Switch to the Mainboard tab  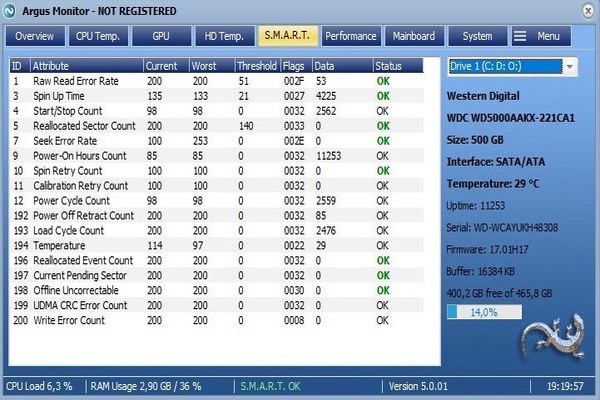(414, 36)
